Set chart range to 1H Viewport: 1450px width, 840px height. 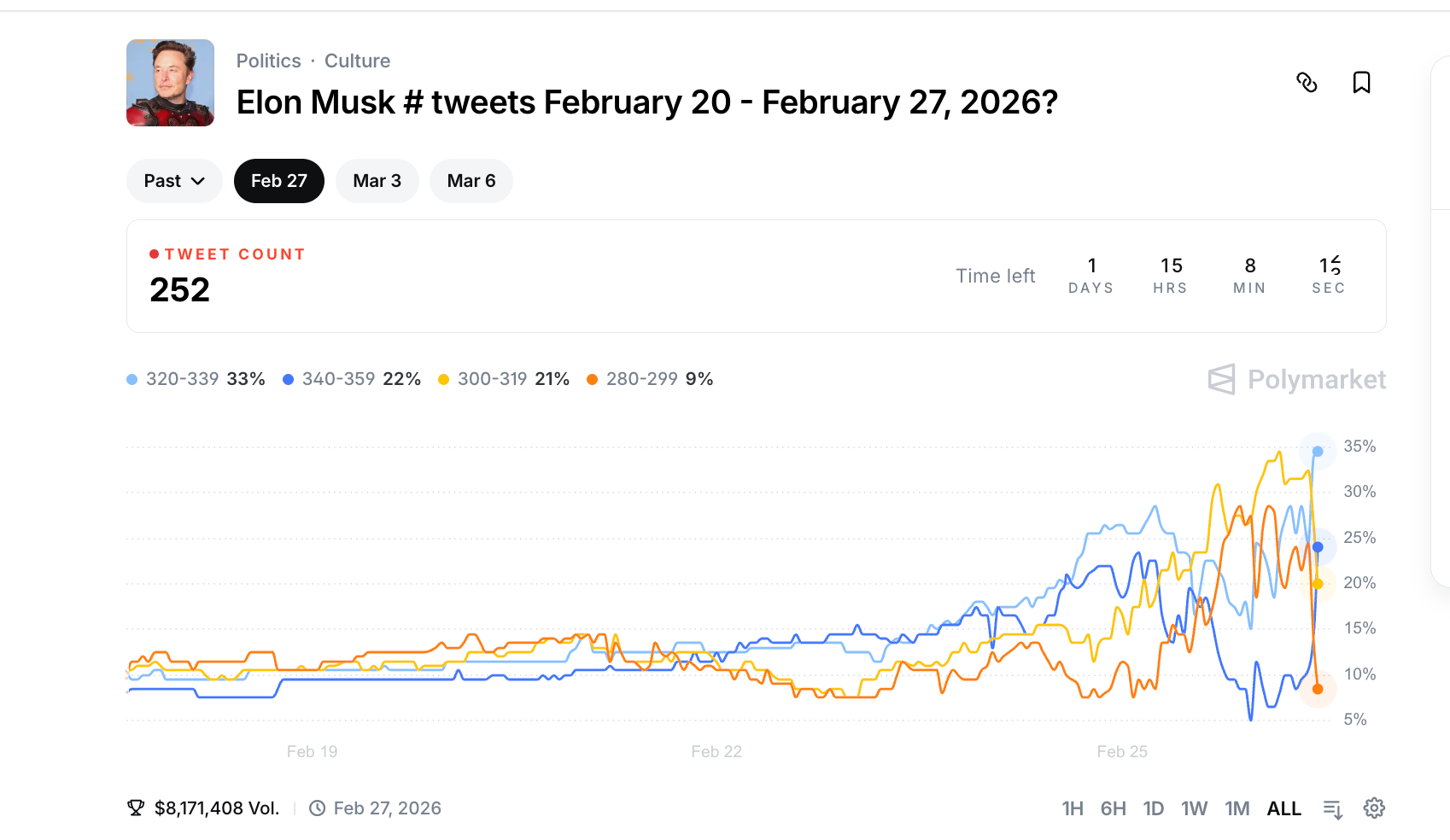pyautogui.click(x=1073, y=808)
